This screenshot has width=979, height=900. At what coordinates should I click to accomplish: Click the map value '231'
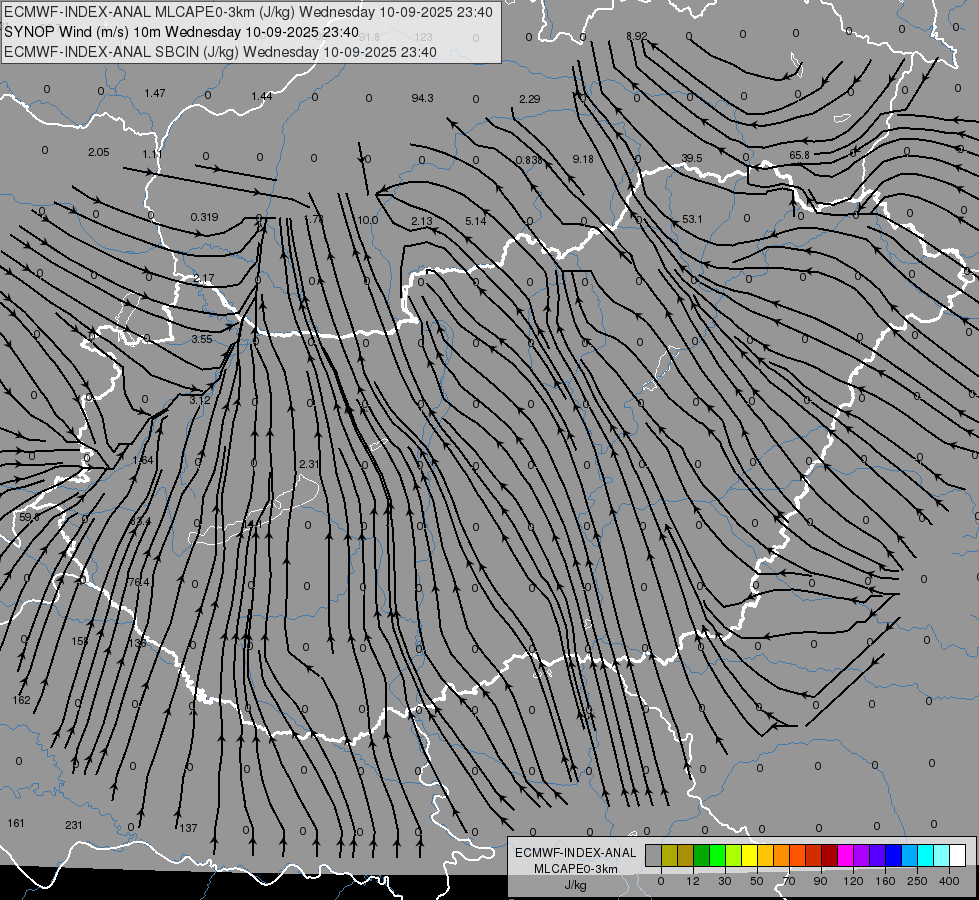(74, 825)
